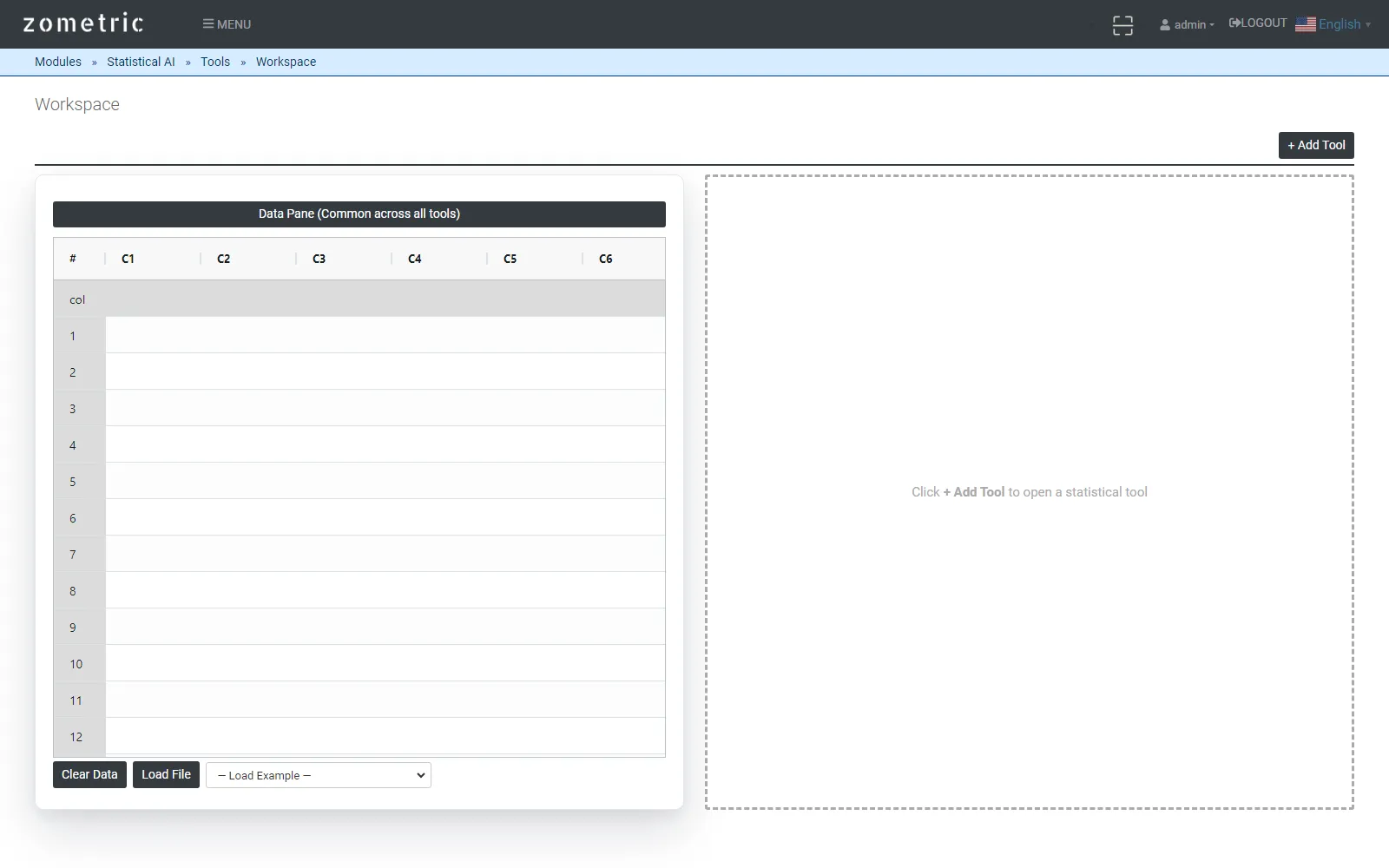
Task: Select row number 3
Action: [x=79, y=409]
